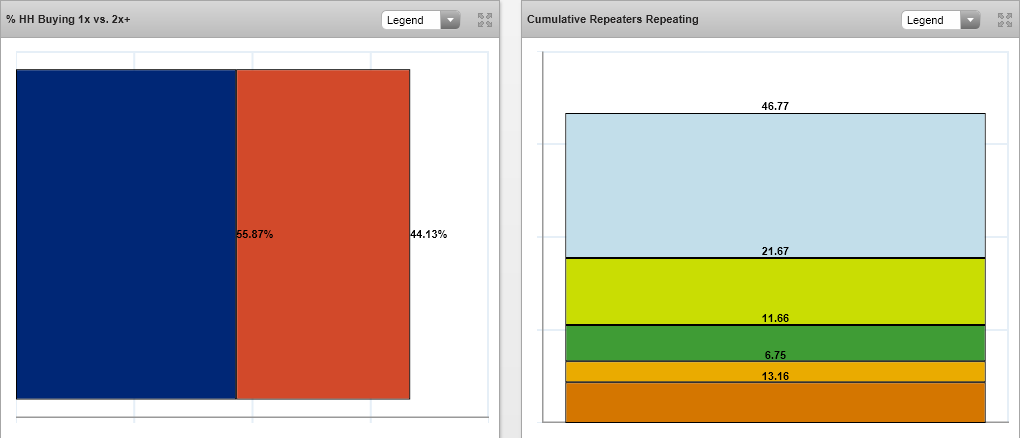
Task: Click the bottom orange 13.16 segment
Action: coord(775,403)
